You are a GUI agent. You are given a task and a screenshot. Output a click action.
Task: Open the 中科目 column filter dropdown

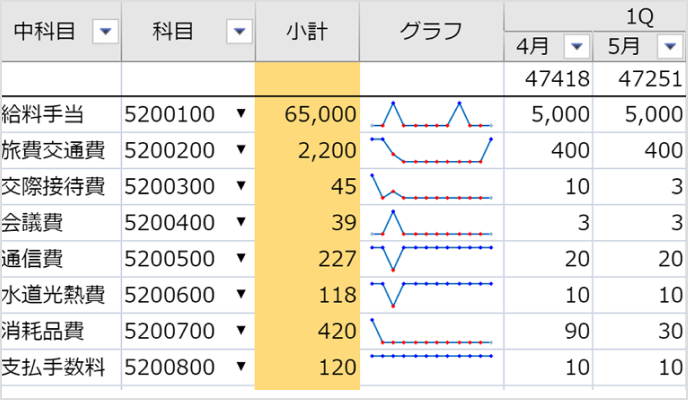coord(105,31)
